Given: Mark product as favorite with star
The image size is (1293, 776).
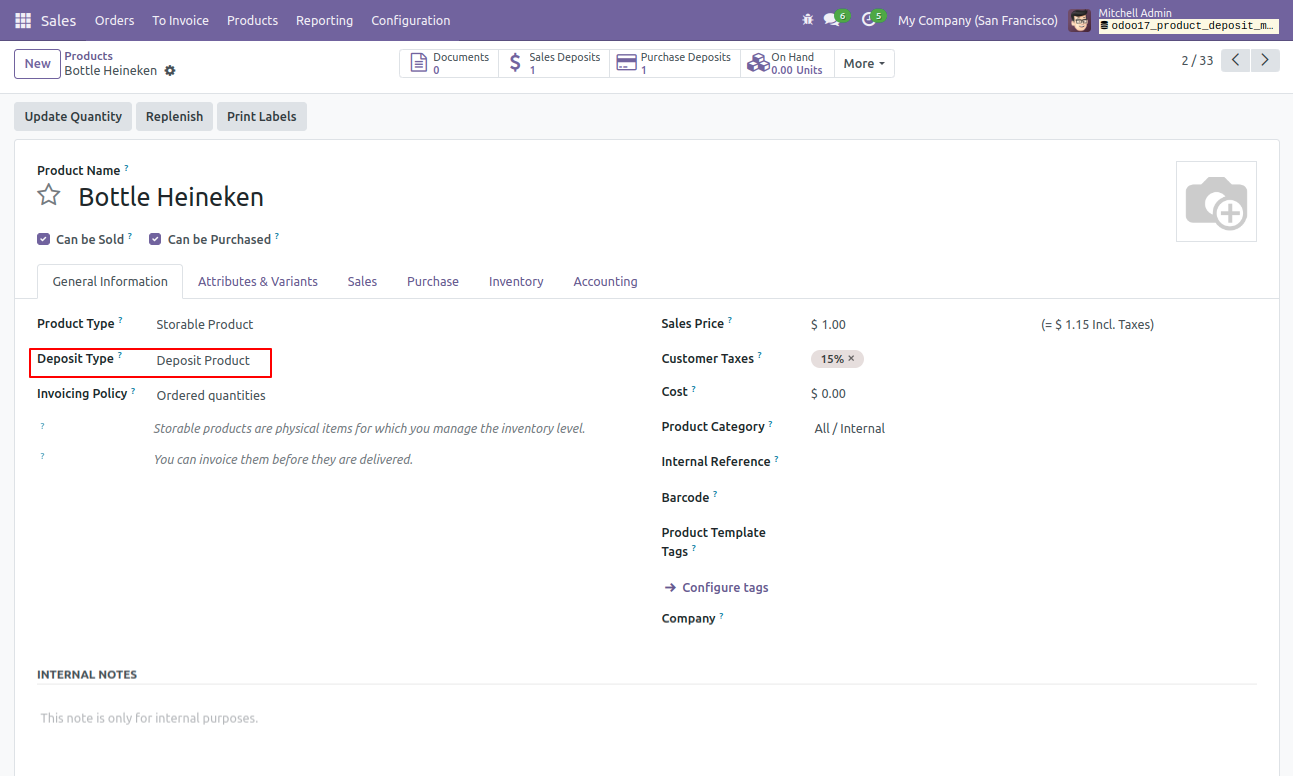Looking at the screenshot, I should click(49, 195).
